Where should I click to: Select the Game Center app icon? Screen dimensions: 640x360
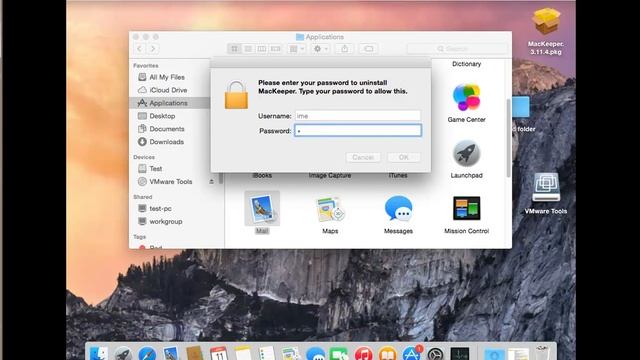pos(466,97)
